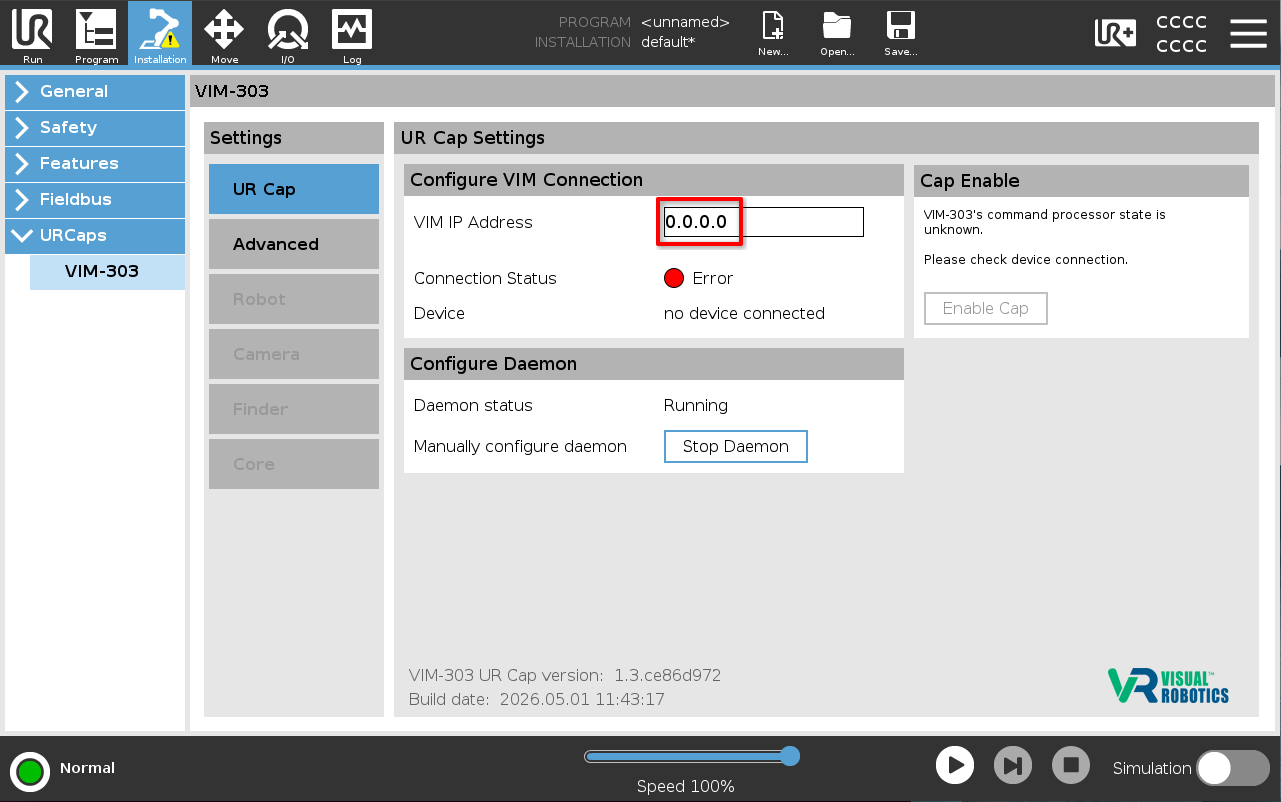1281x802 pixels.
Task: Collapse the URCaps section
Action: [95, 235]
